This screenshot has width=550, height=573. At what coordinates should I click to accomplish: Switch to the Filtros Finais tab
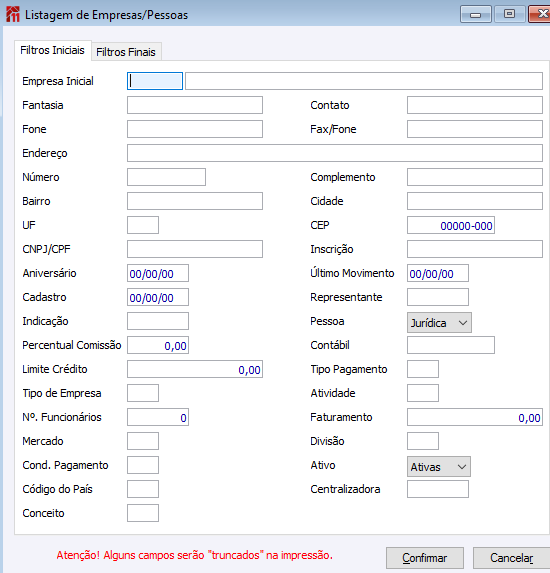(x=126, y=52)
